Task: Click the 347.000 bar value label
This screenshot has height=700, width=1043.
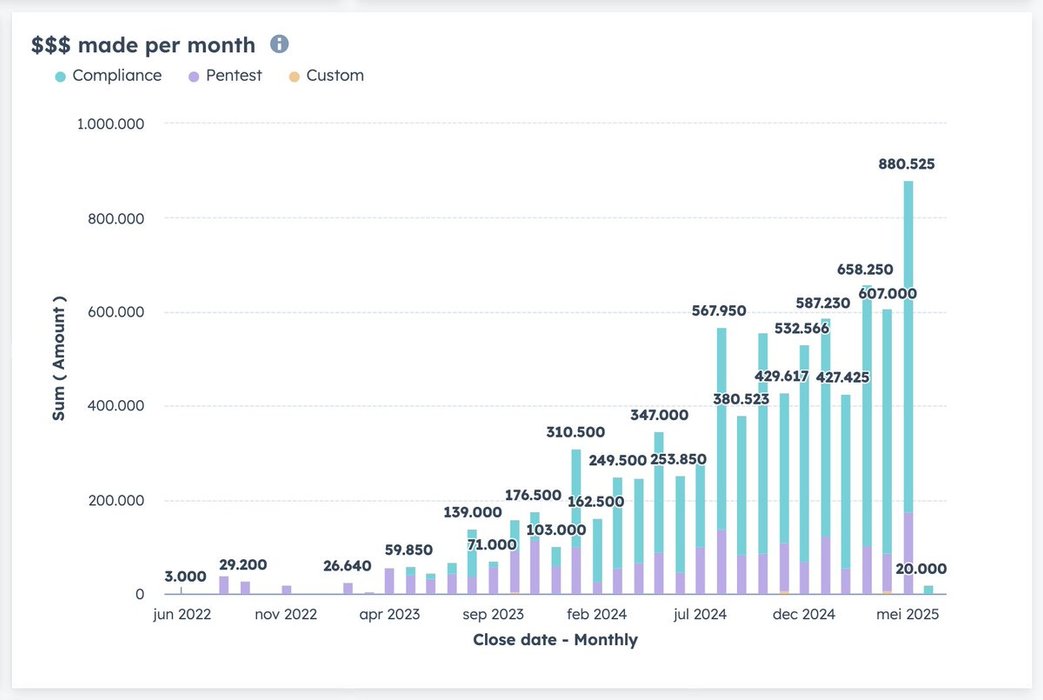Action: (659, 415)
